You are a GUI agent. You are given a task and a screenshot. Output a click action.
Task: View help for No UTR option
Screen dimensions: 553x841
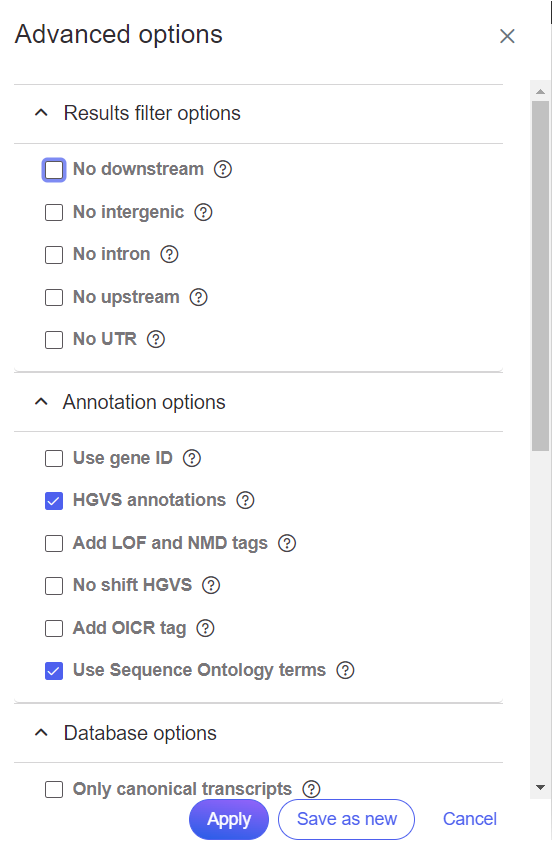tap(156, 340)
